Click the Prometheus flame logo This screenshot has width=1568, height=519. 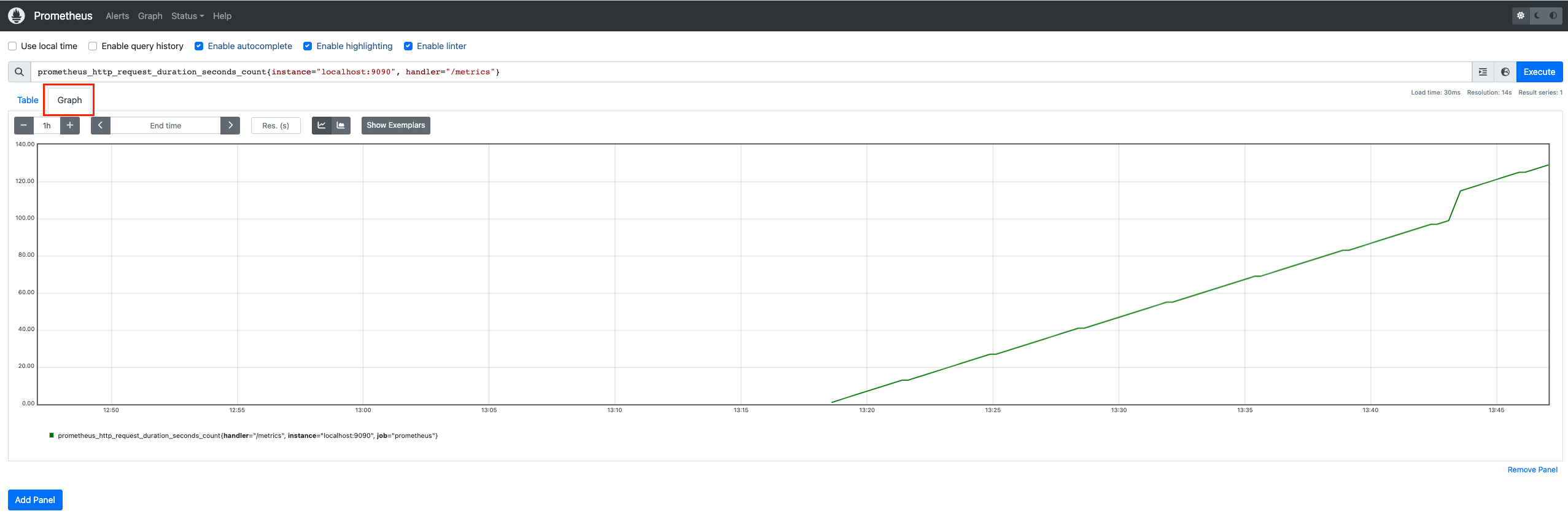click(17, 15)
